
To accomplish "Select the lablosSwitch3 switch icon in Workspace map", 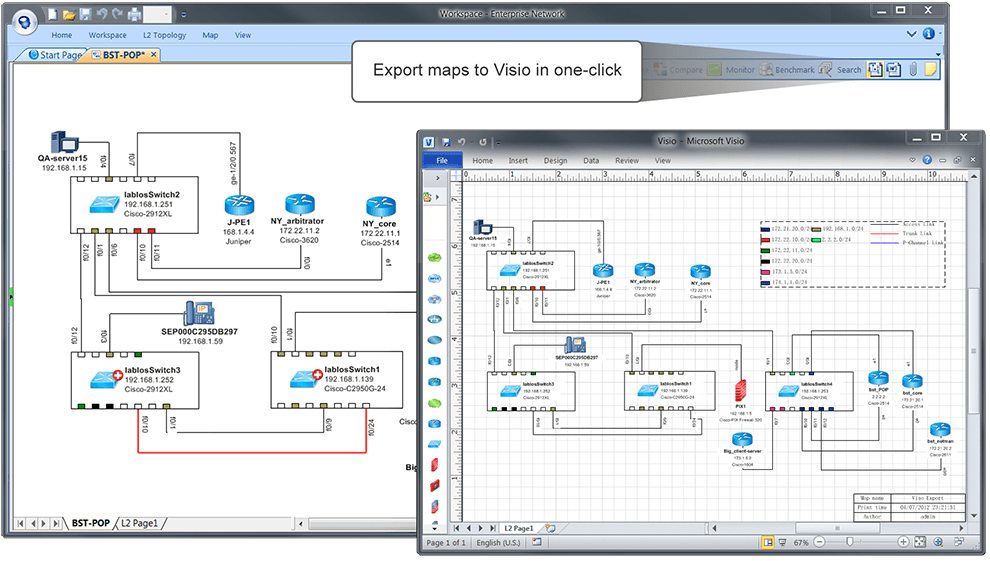I will [105, 379].
